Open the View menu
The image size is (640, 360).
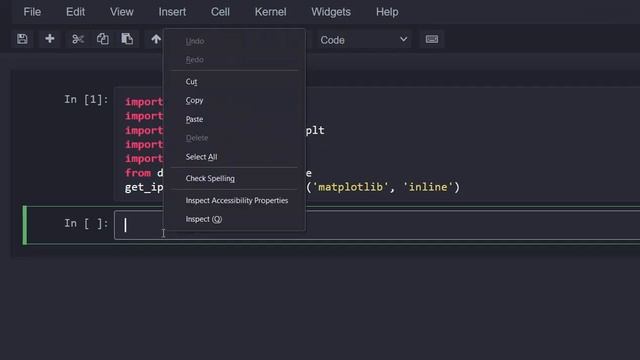[122, 12]
